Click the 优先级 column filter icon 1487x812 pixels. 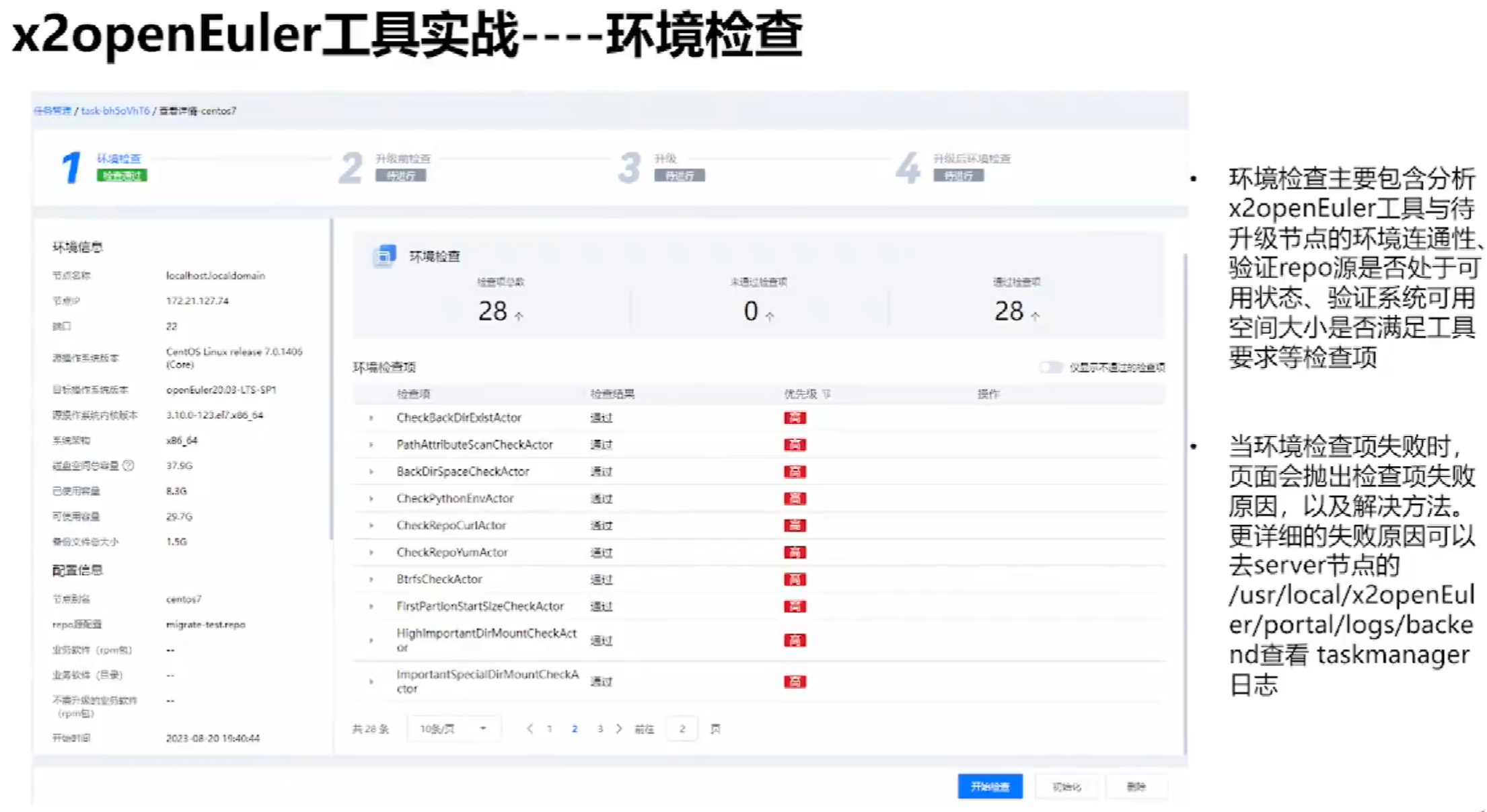(827, 394)
